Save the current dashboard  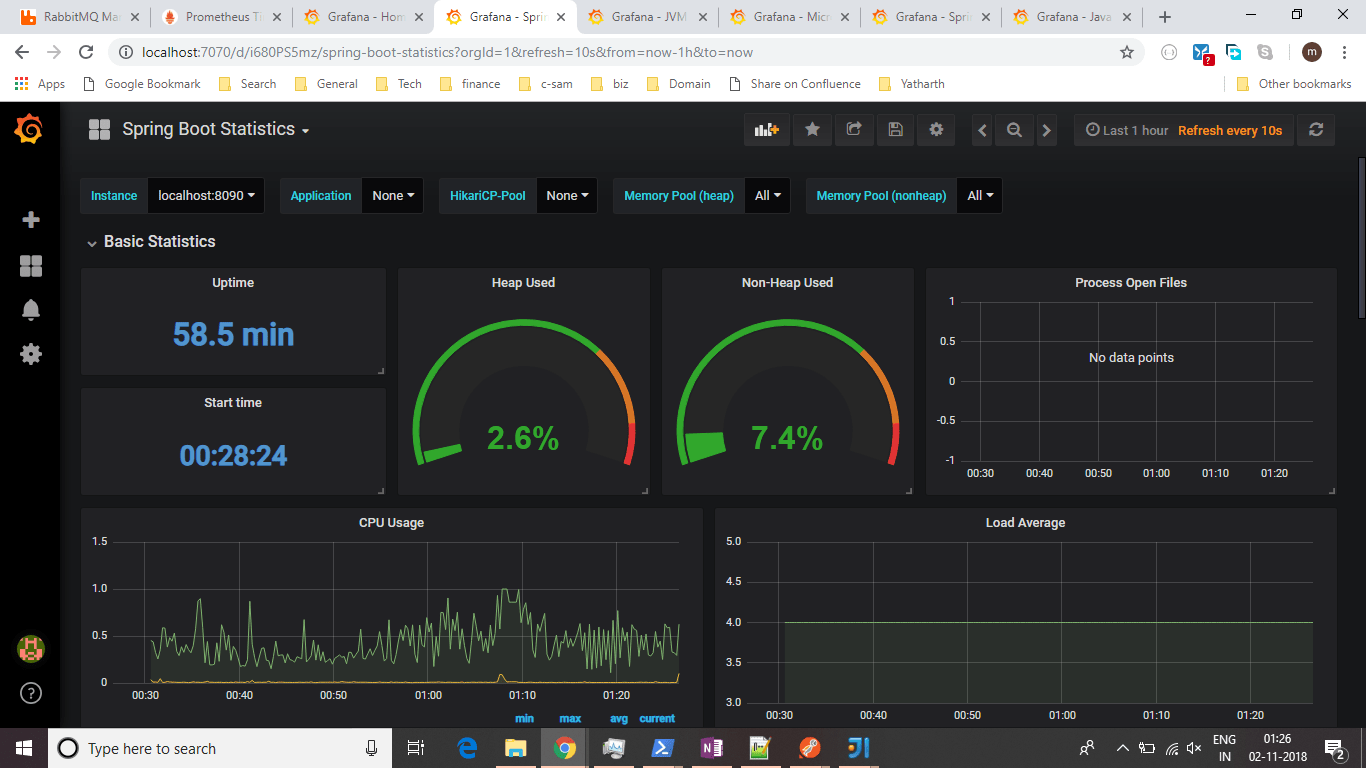pos(895,129)
